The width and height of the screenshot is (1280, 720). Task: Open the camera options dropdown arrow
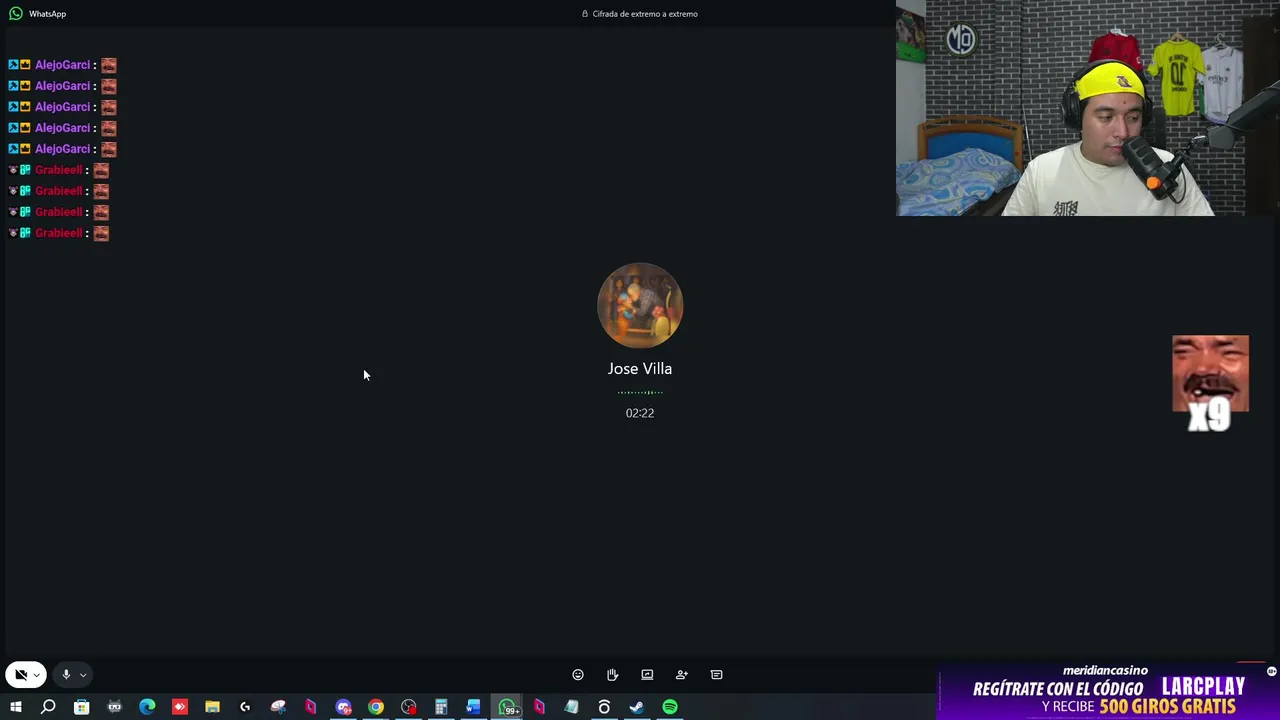click(x=37, y=675)
